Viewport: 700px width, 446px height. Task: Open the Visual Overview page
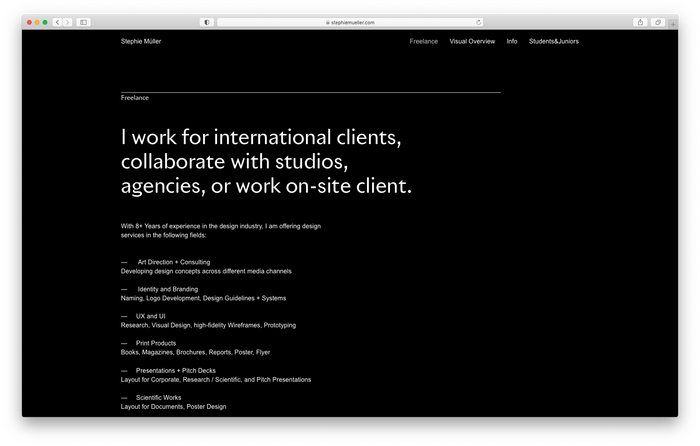pos(472,41)
